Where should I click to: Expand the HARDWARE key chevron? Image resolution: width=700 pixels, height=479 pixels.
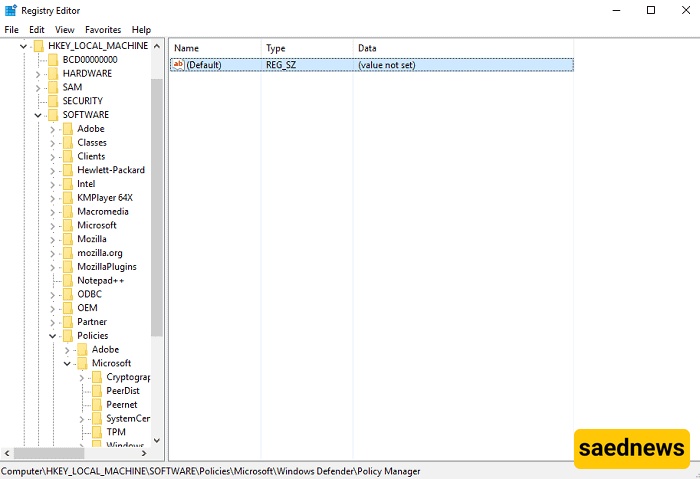38,74
